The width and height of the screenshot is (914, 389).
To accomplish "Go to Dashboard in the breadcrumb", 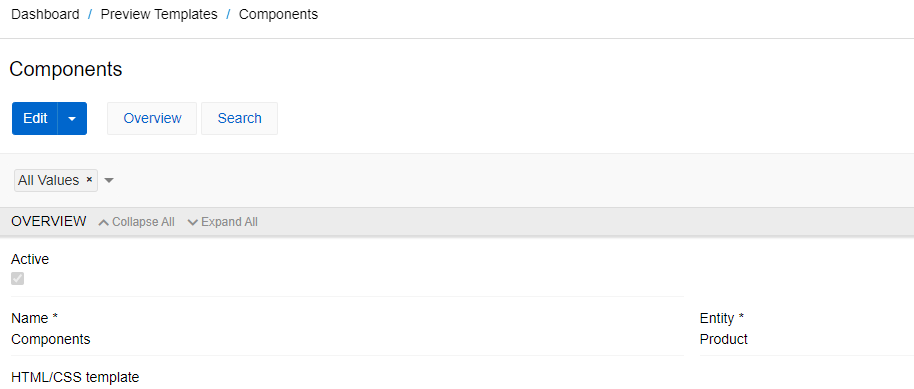I will tap(45, 15).
